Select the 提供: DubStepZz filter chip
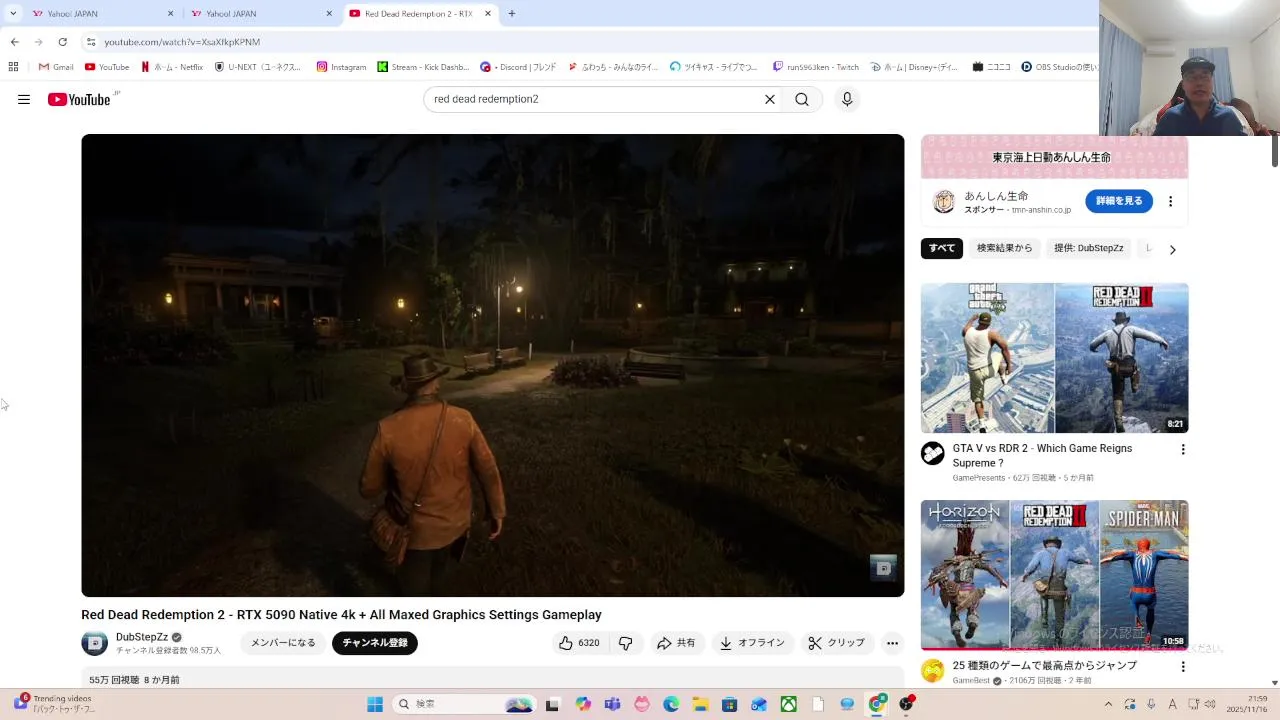The width and height of the screenshot is (1280, 720). tap(1089, 248)
